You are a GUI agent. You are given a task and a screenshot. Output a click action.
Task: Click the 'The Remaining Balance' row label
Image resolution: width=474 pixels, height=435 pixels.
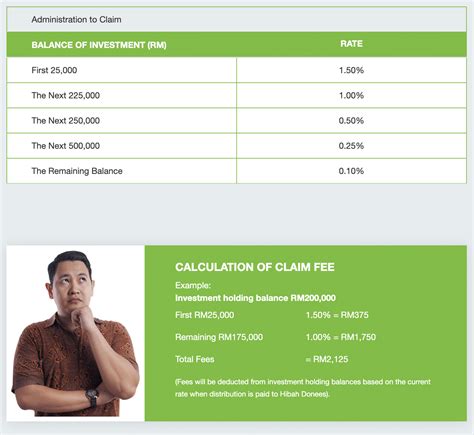[x=77, y=171]
